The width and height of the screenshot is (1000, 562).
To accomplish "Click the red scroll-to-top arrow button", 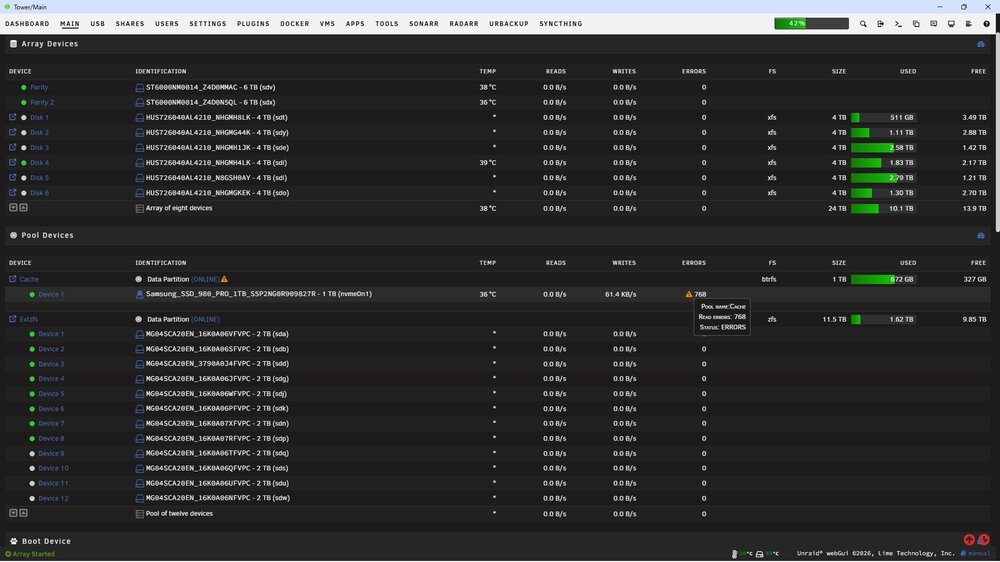I will [x=969, y=540].
